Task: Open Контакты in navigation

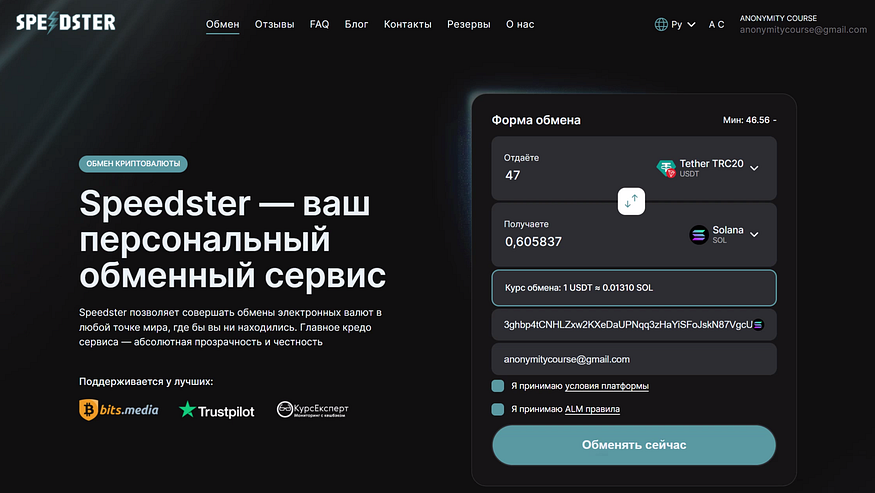Action: tap(407, 24)
